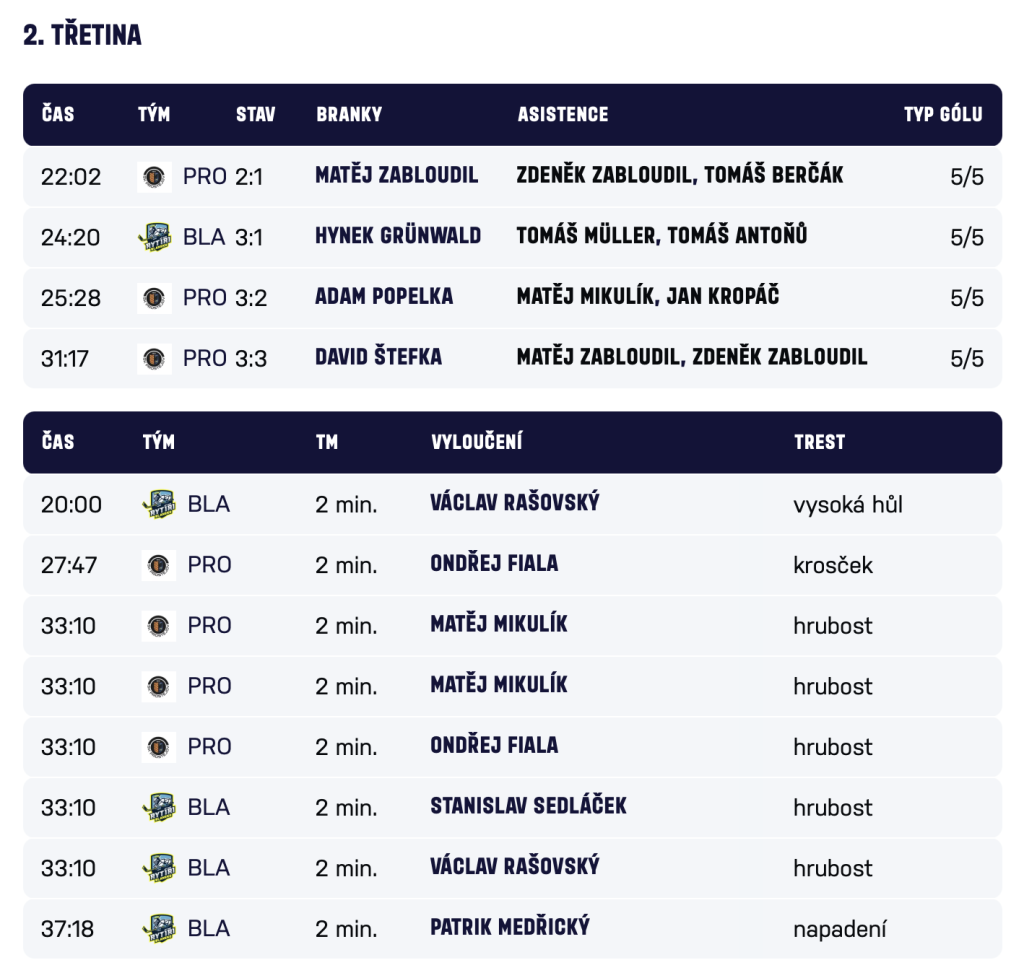Click the TYP GÓLU column header
The height and width of the screenshot is (973, 1024).
[x=942, y=114]
